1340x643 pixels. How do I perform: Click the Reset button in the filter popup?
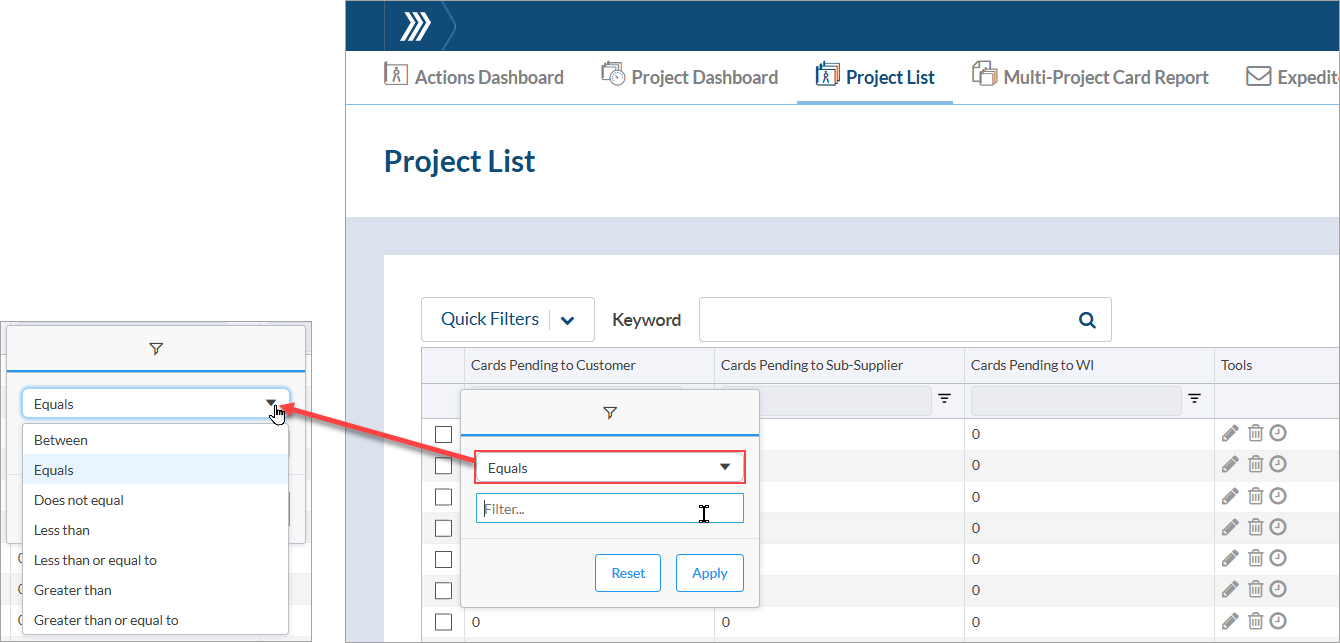628,573
